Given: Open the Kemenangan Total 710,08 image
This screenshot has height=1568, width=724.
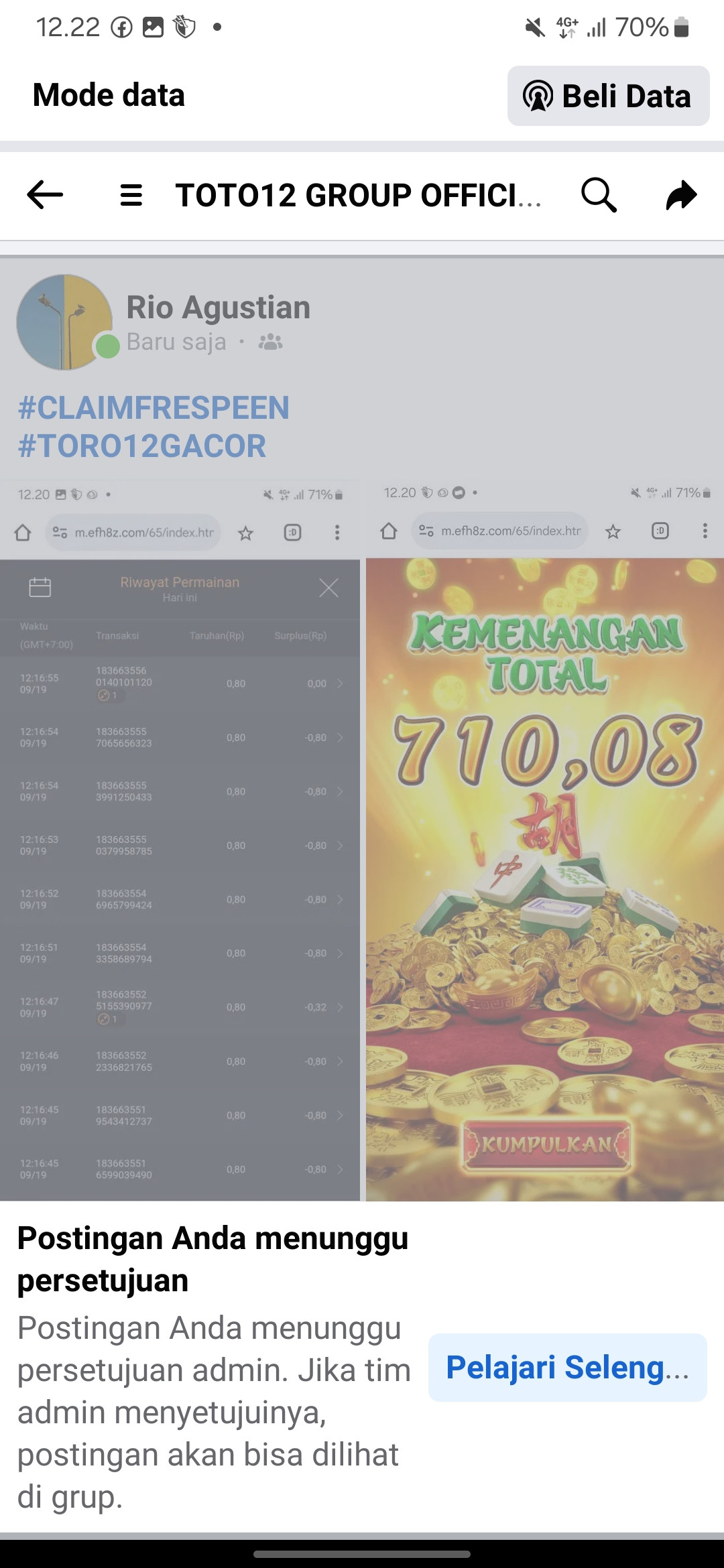Looking at the screenshot, I should pyautogui.click(x=545, y=839).
